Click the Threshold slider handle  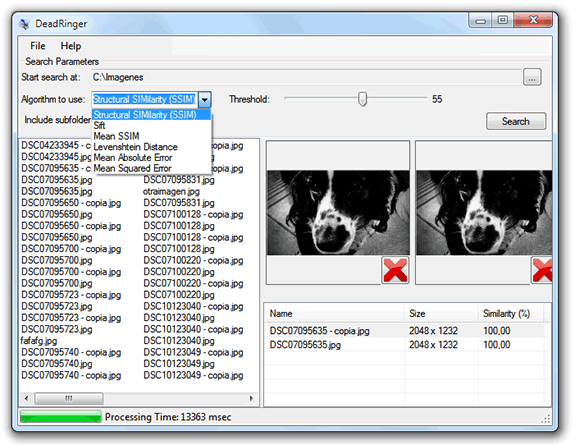pyautogui.click(x=362, y=99)
